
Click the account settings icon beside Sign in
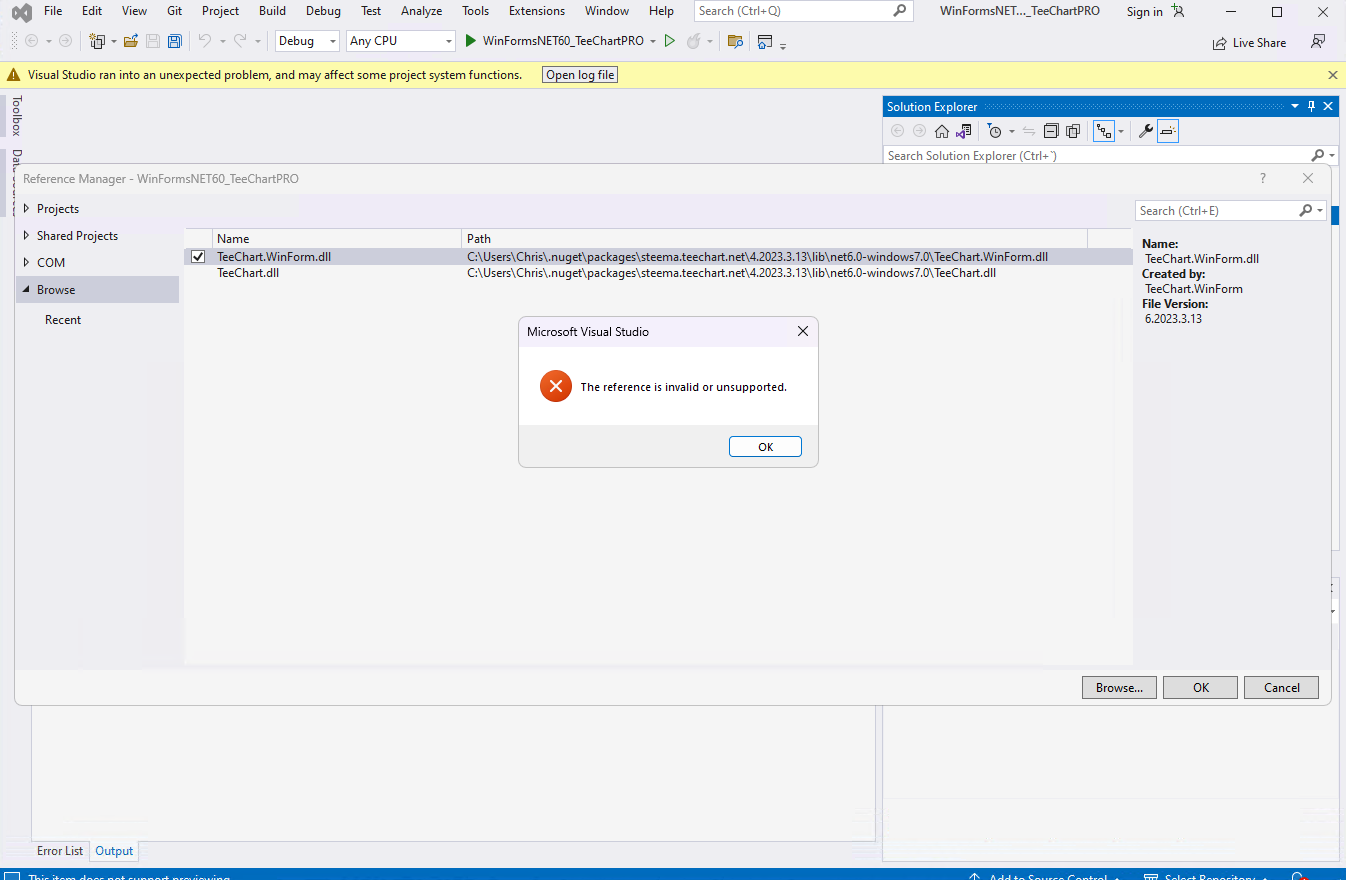pos(1178,11)
